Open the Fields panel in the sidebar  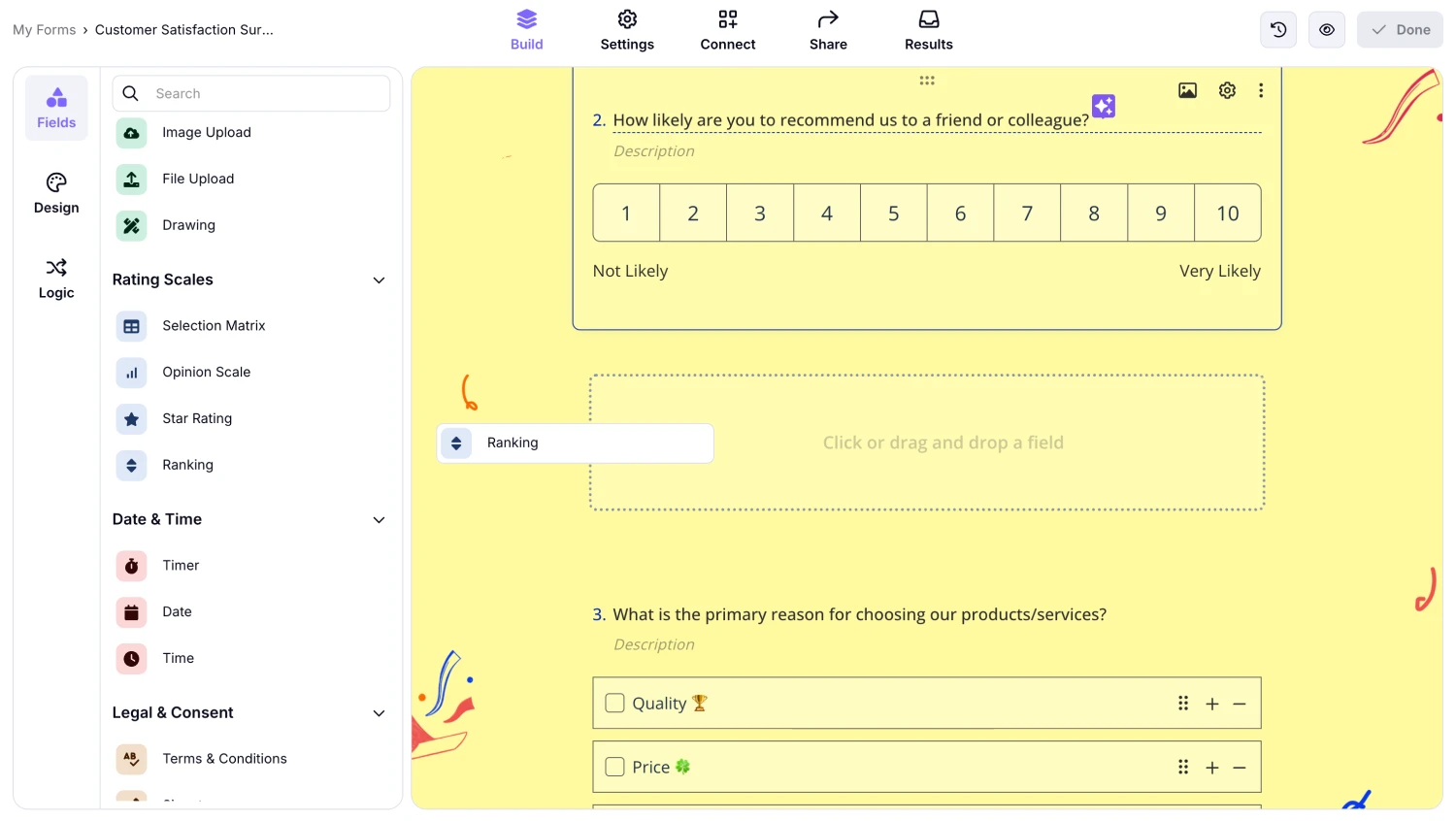(x=55, y=107)
